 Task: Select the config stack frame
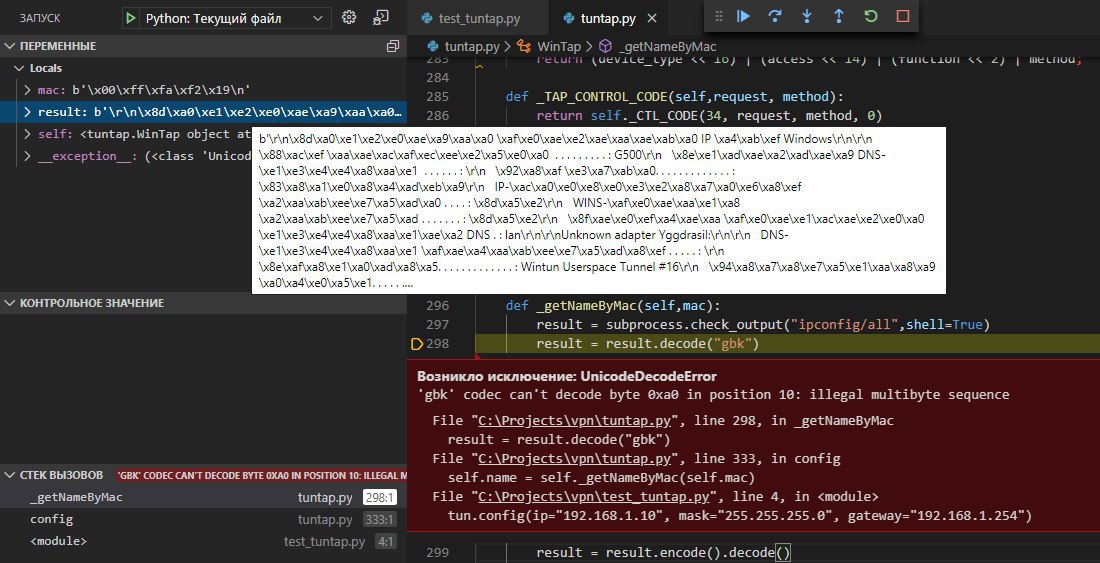(203, 520)
